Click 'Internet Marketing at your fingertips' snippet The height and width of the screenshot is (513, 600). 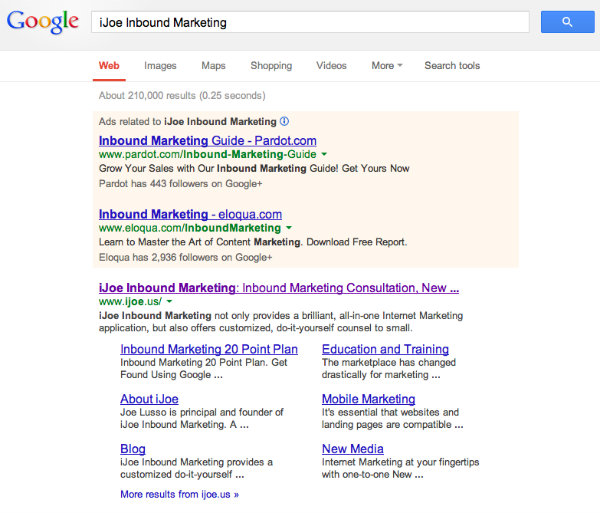pyautogui.click(x=401, y=468)
